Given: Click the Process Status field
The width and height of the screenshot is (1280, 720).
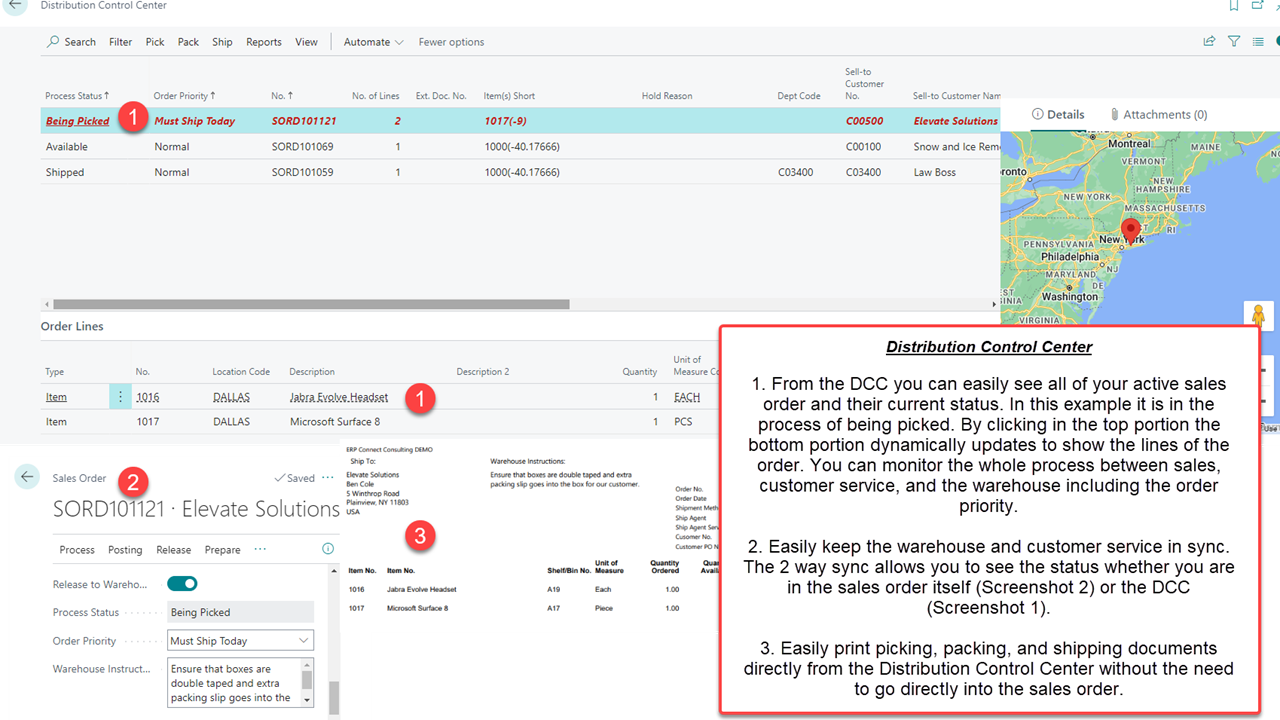Looking at the screenshot, I should pos(240,612).
